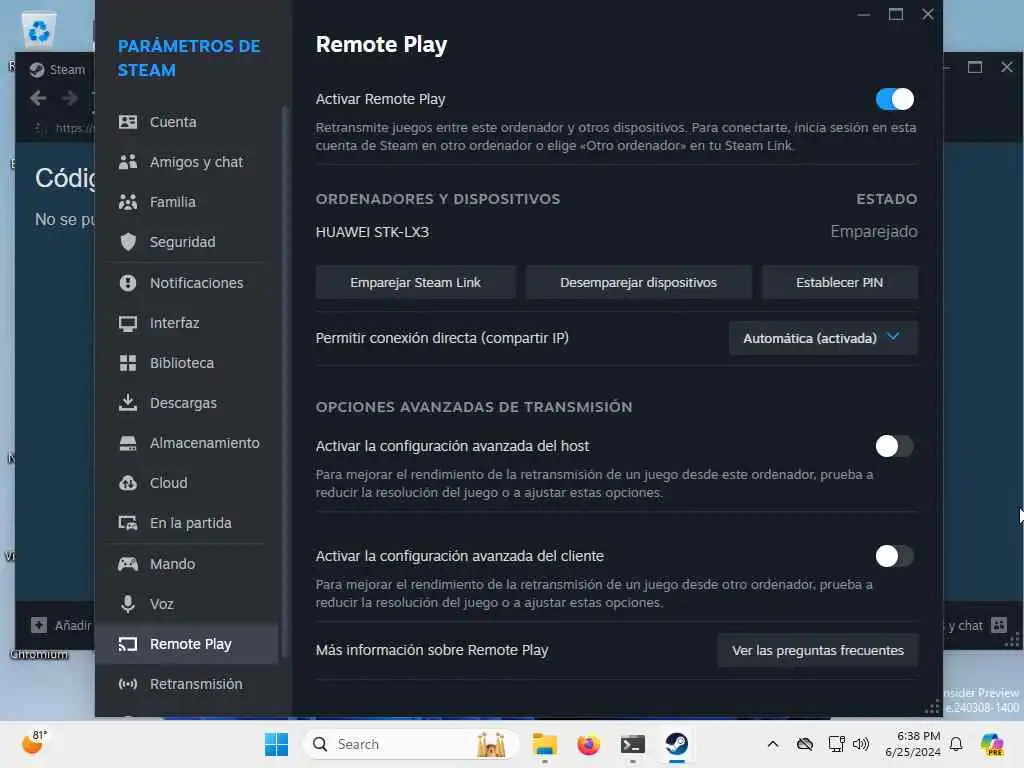Close the Steam settings window
The image size is (1024, 768).
coord(927,14)
